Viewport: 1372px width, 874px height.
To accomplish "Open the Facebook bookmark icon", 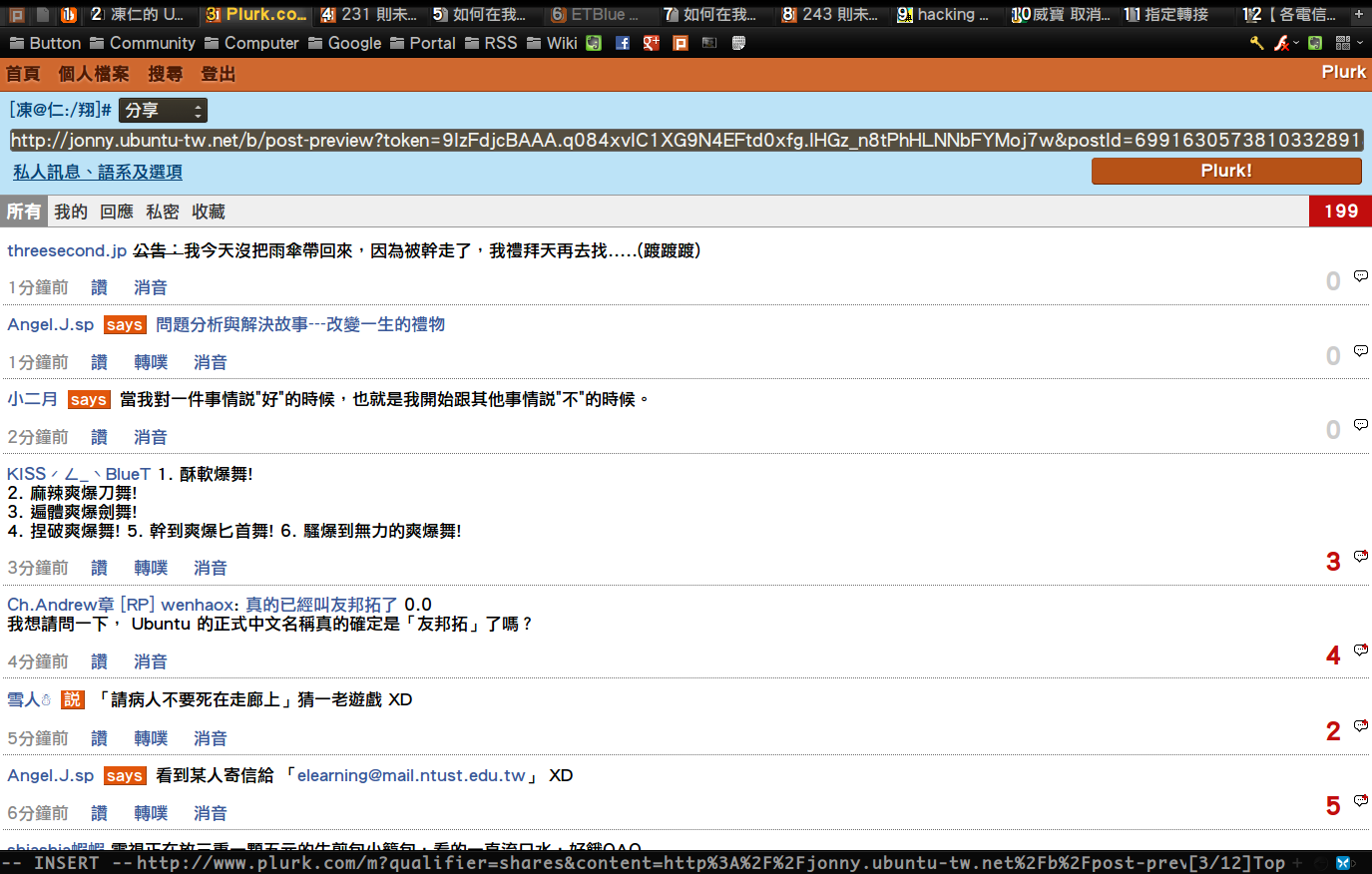I will (623, 43).
